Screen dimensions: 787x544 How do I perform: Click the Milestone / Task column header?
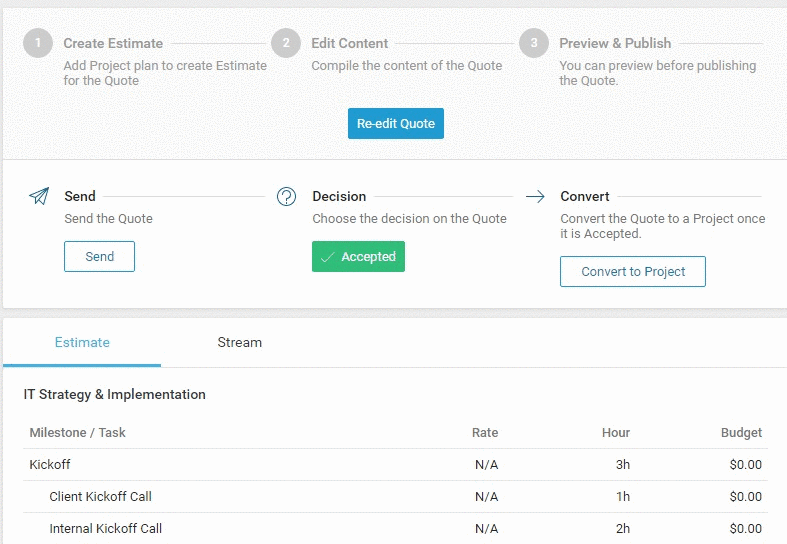tap(77, 433)
